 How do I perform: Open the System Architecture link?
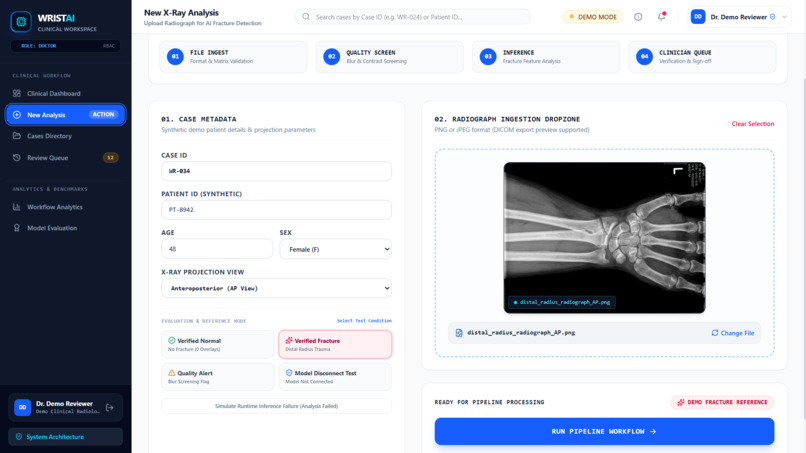point(65,437)
